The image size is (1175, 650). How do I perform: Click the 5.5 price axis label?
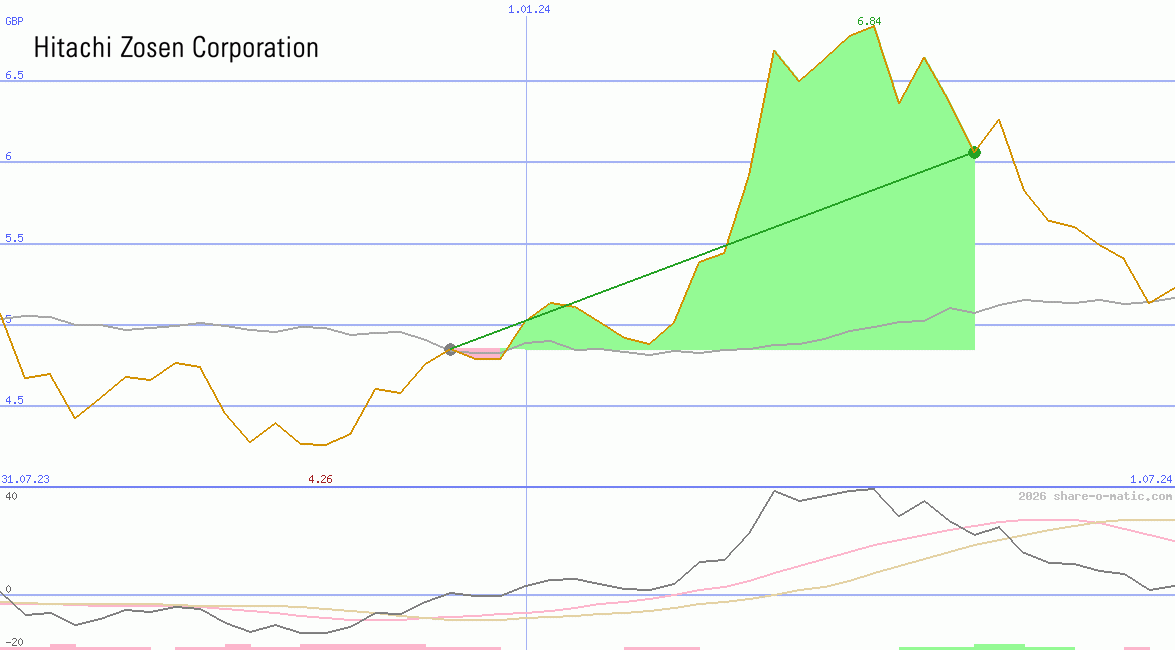coord(14,238)
